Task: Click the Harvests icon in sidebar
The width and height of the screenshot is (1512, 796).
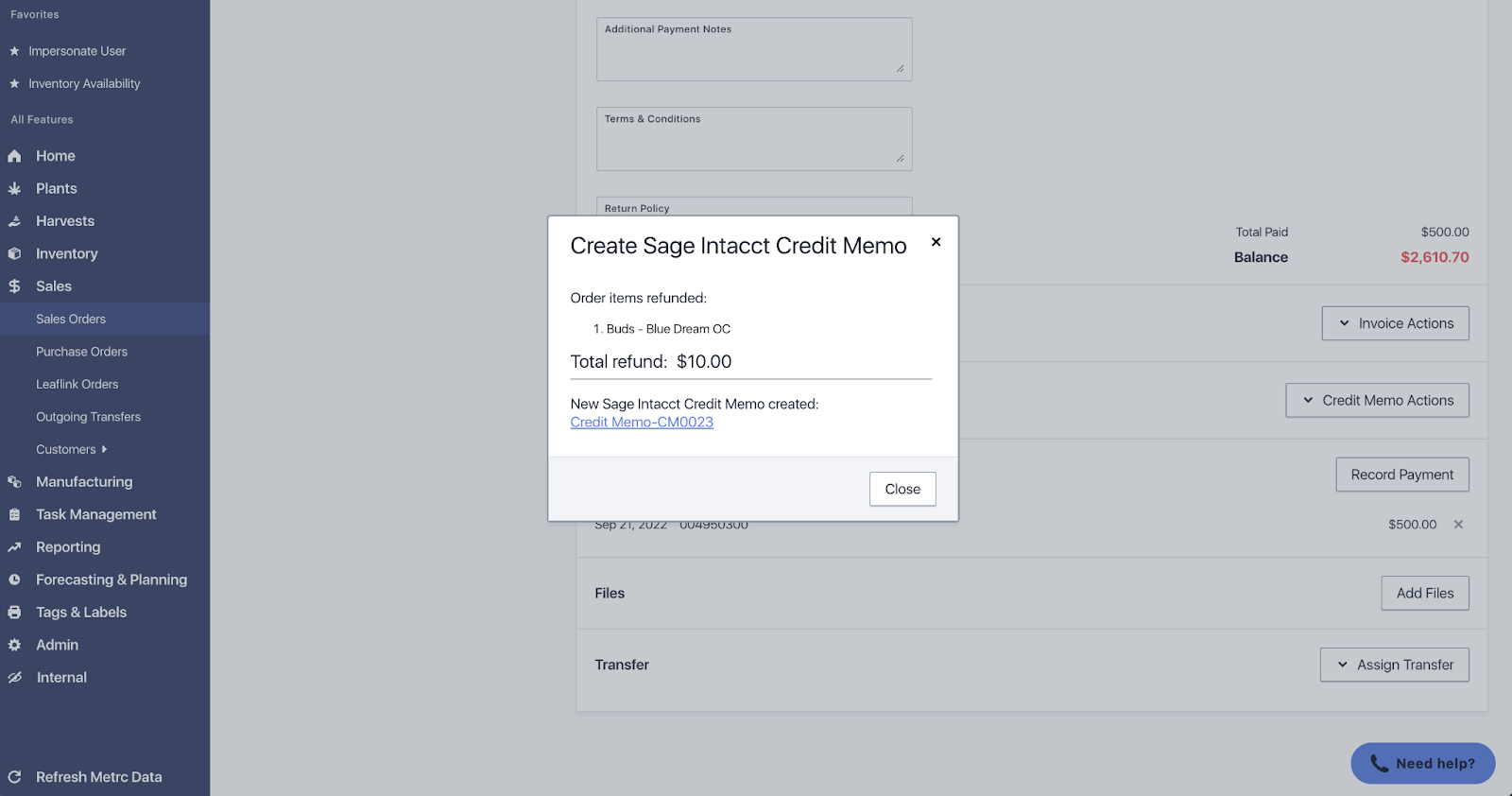Action: click(14, 221)
